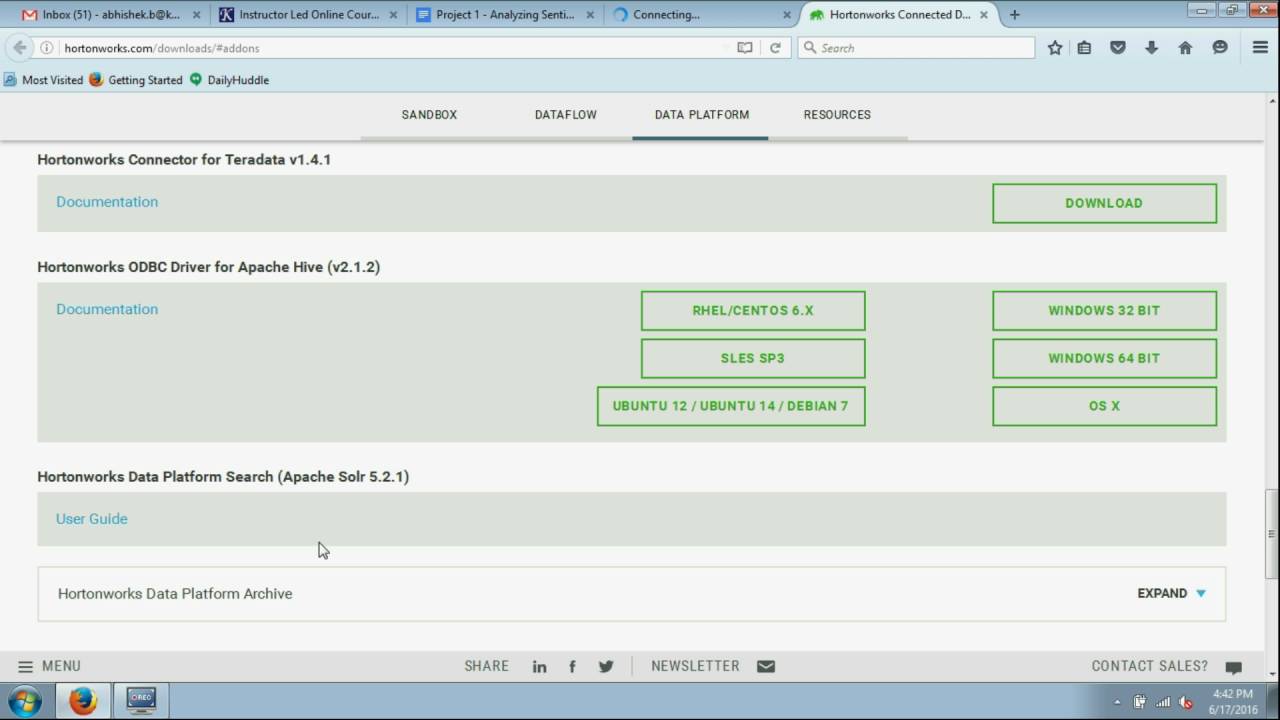Show hidden system tray icons arrow
This screenshot has width=1280, height=720.
(1117, 702)
